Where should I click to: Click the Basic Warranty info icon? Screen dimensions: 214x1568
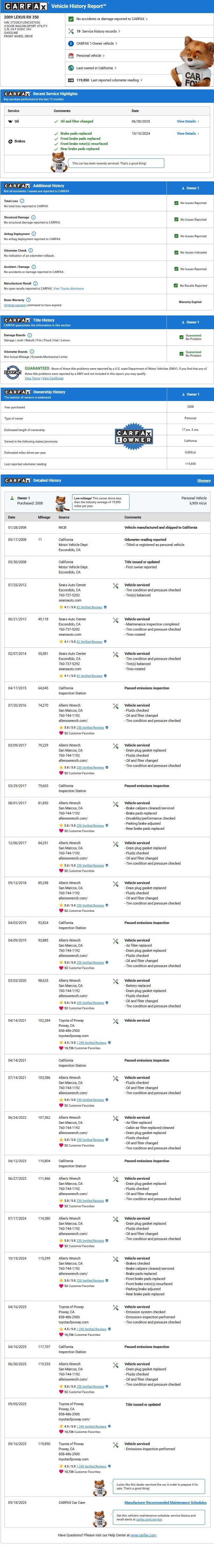coord(29,299)
